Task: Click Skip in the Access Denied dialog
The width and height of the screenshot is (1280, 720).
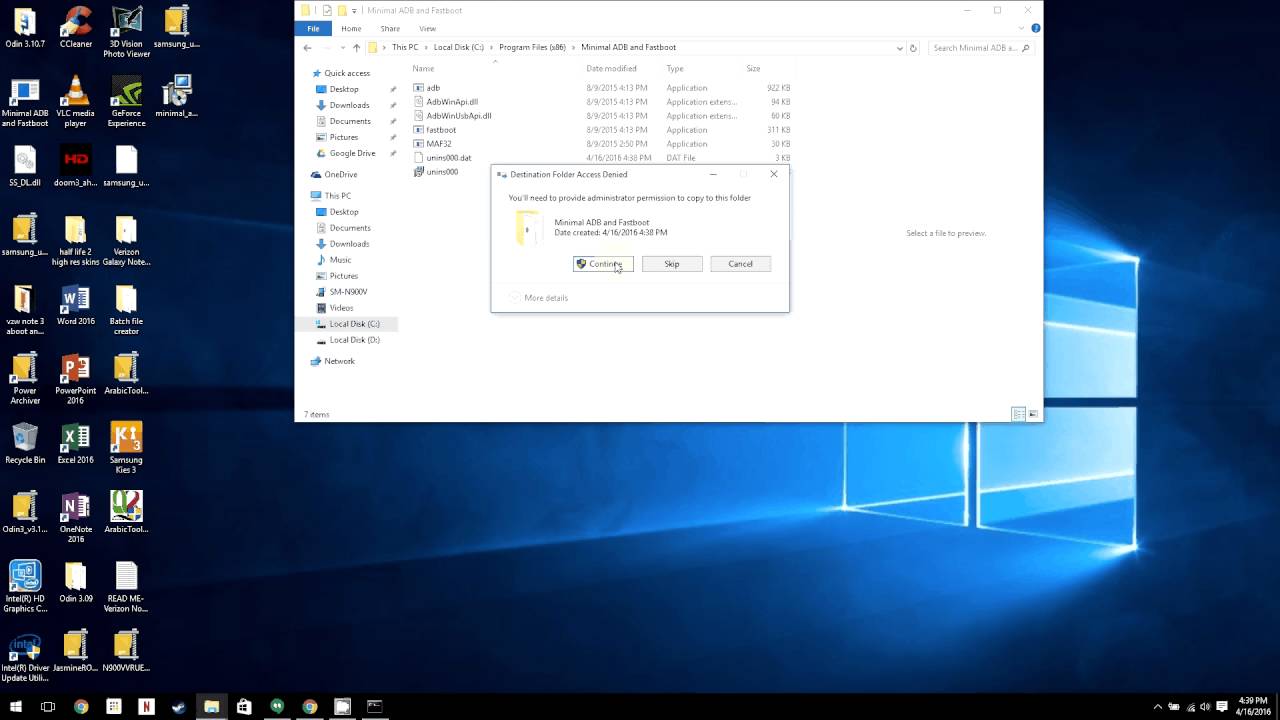Action: [x=672, y=264]
